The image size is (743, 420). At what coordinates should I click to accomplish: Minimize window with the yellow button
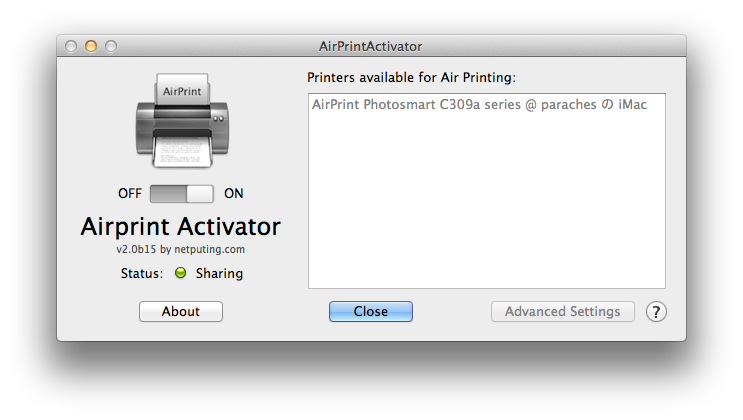coord(91,46)
